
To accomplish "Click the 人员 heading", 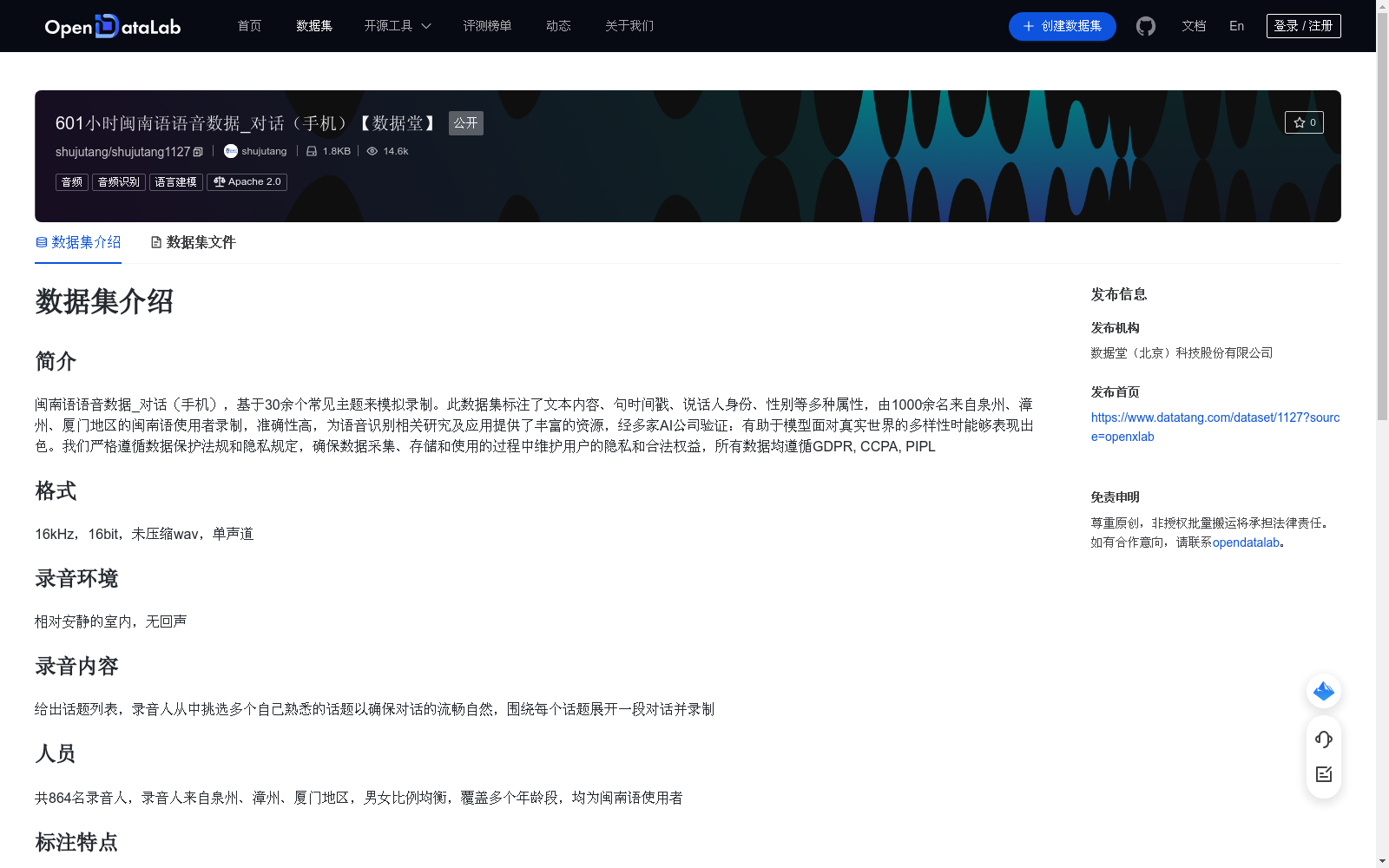I will click(56, 753).
